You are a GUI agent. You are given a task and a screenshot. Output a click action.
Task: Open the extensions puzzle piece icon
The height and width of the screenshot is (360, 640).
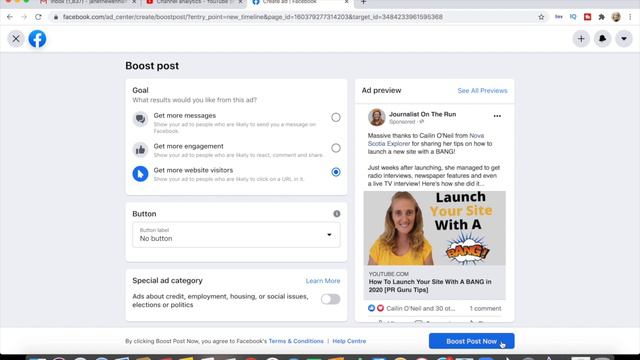point(601,17)
